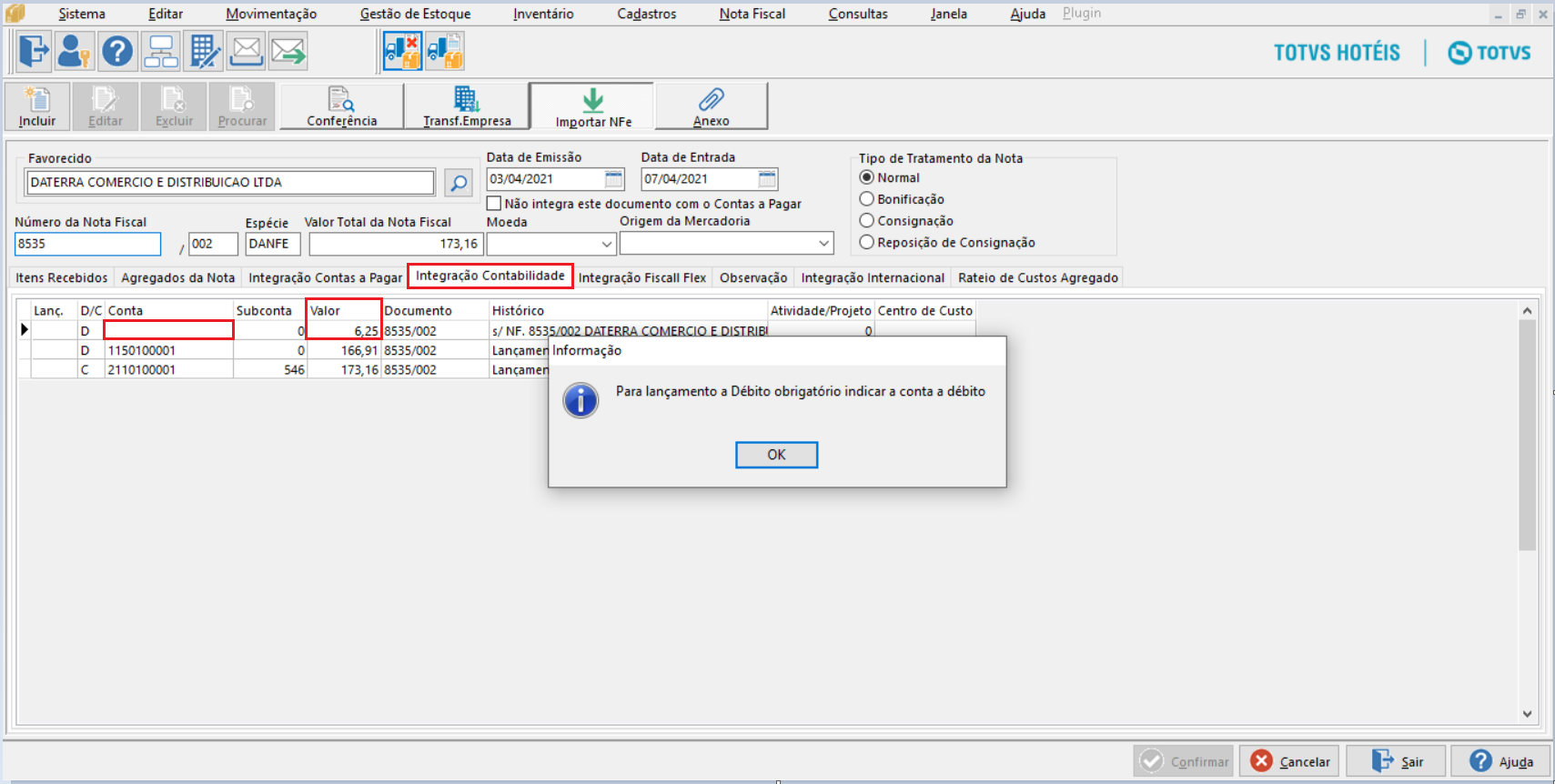
Task: Click the Favorecido input field
Action: click(x=230, y=182)
